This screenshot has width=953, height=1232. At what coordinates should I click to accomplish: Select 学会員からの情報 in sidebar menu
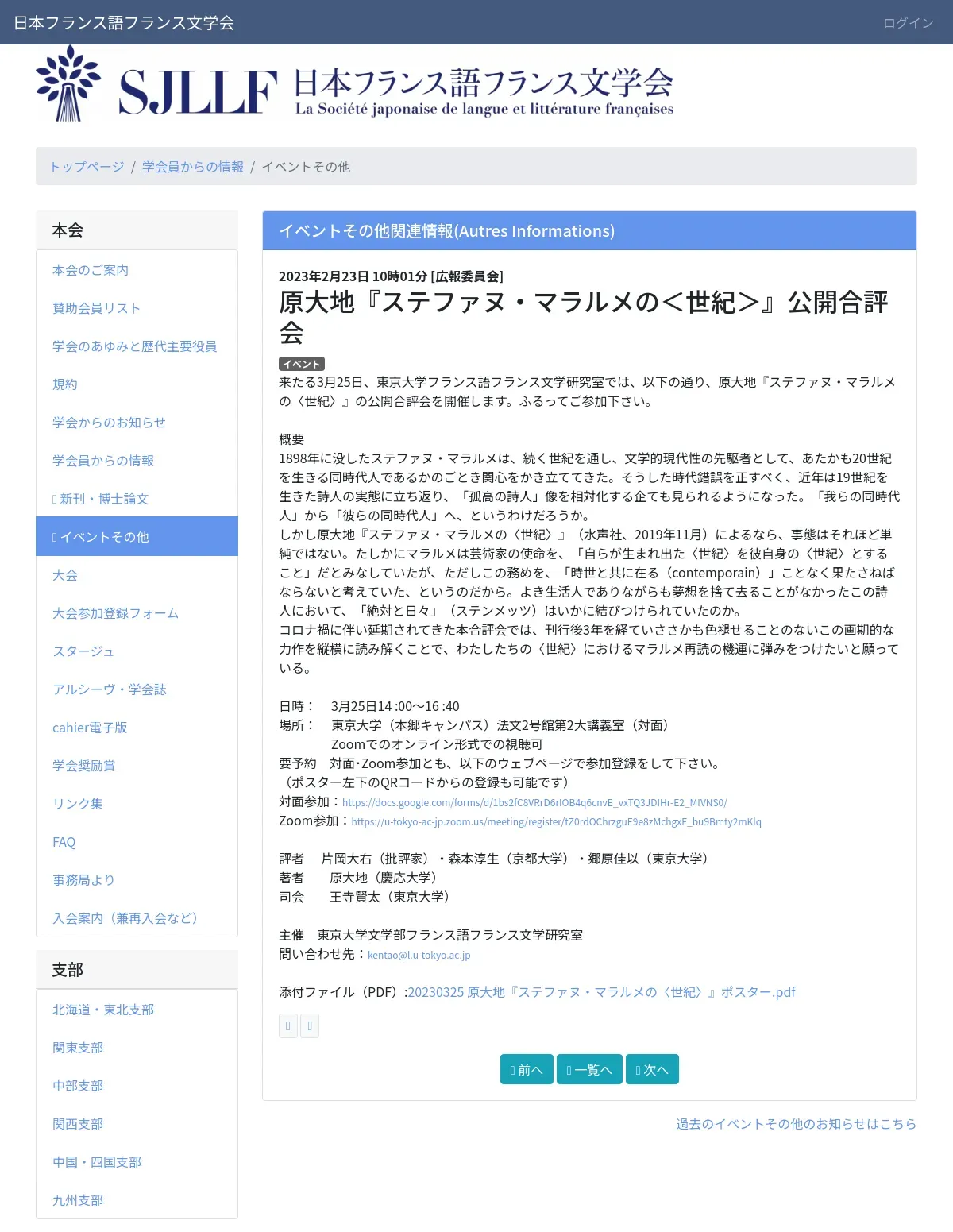point(137,461)
